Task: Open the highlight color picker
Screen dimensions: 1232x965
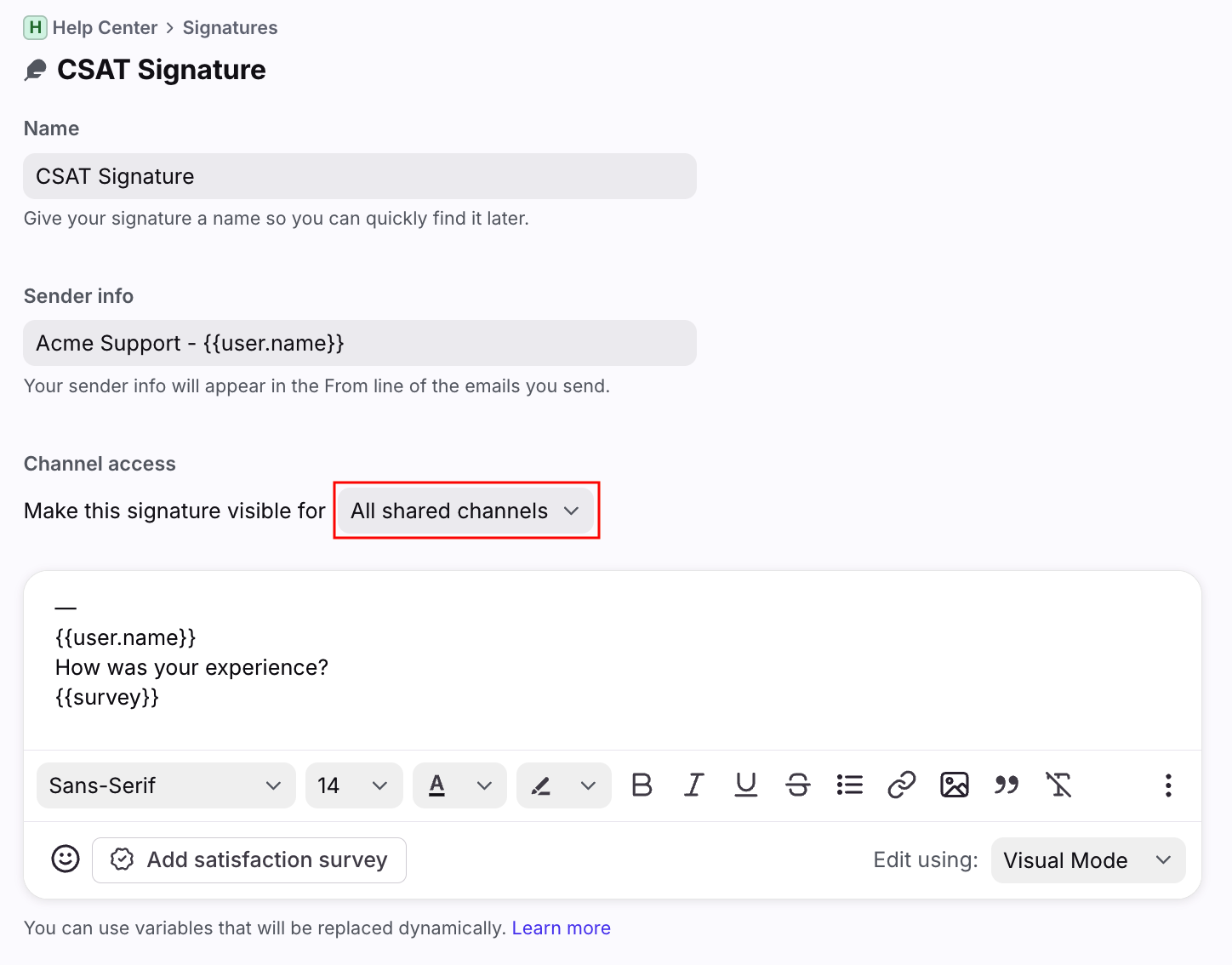Action: coord(563,785)
